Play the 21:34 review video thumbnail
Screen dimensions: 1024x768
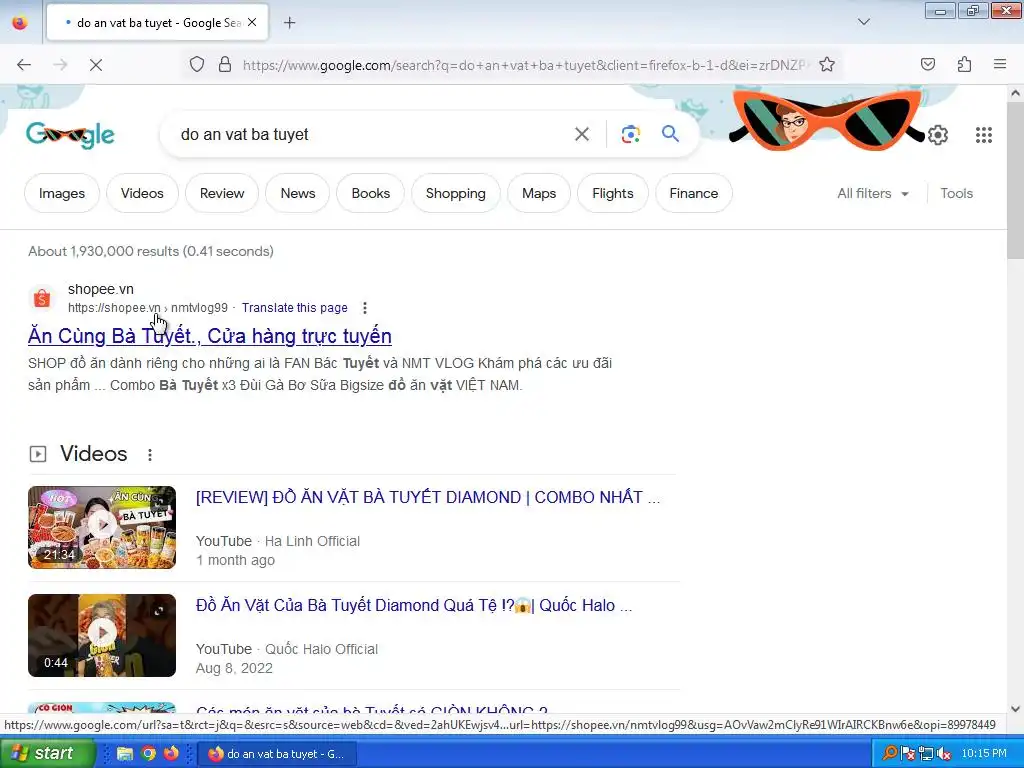[x=102, y=527]
